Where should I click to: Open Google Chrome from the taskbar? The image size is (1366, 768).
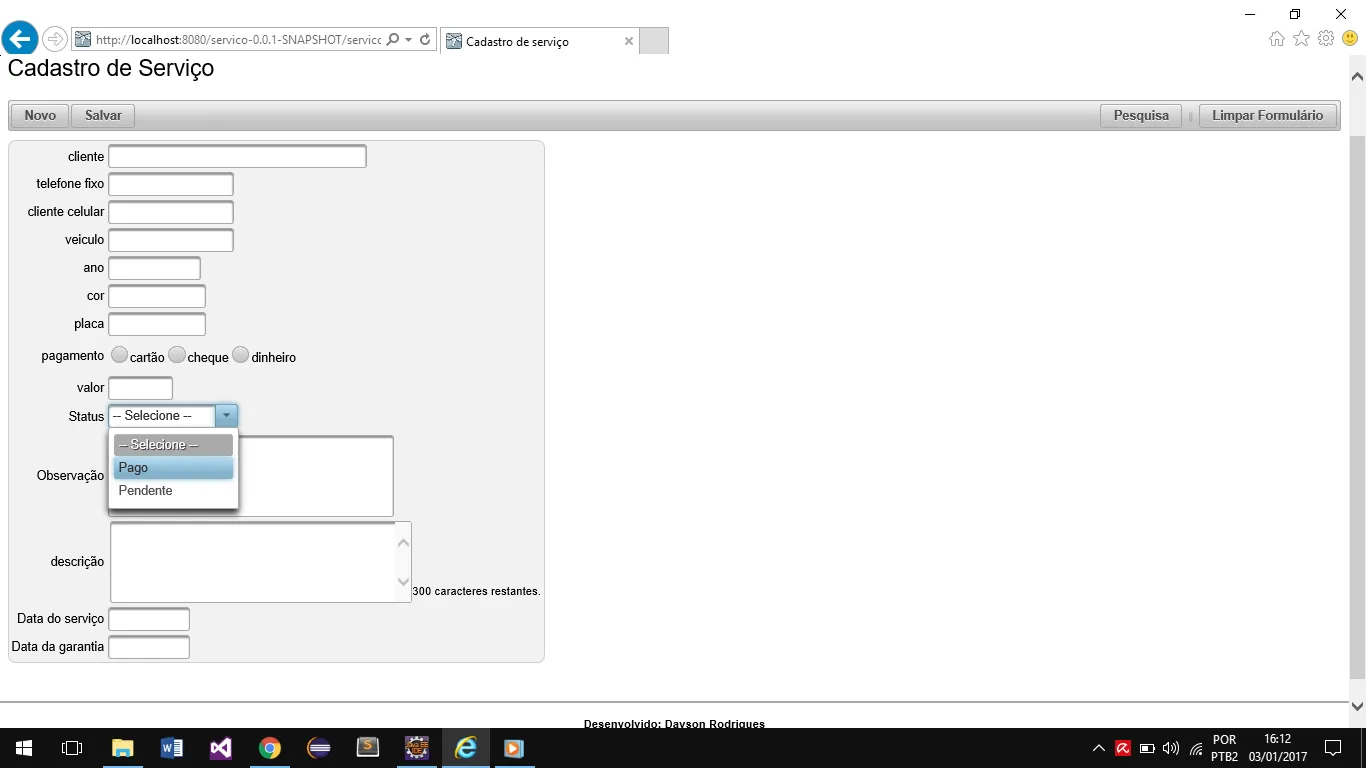[269, 748]
